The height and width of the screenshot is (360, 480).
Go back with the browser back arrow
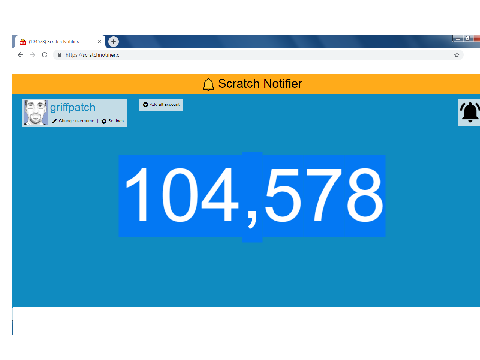(x=20, y=55)
